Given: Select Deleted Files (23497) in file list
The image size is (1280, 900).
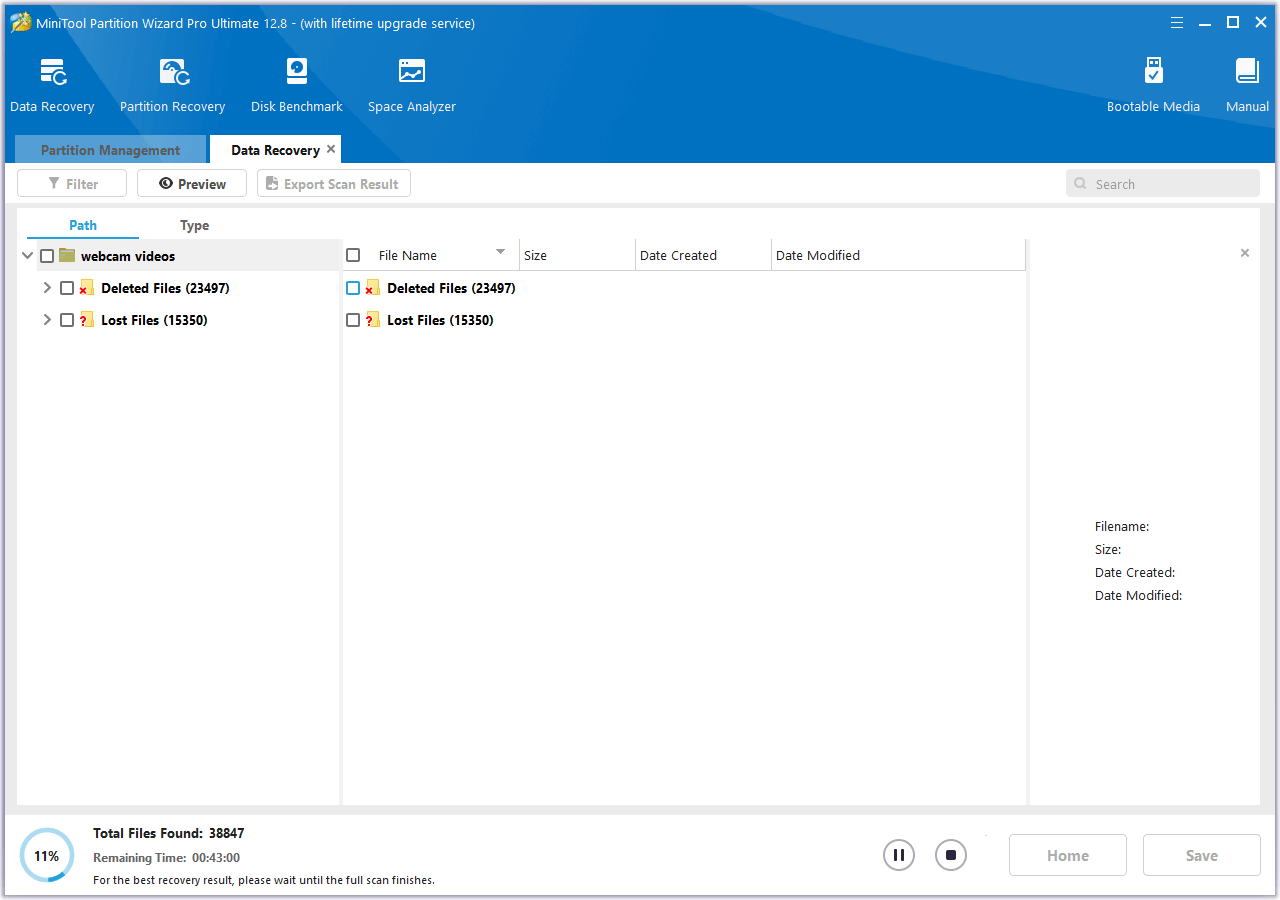Looking at the screenshot, I should 451,288.
